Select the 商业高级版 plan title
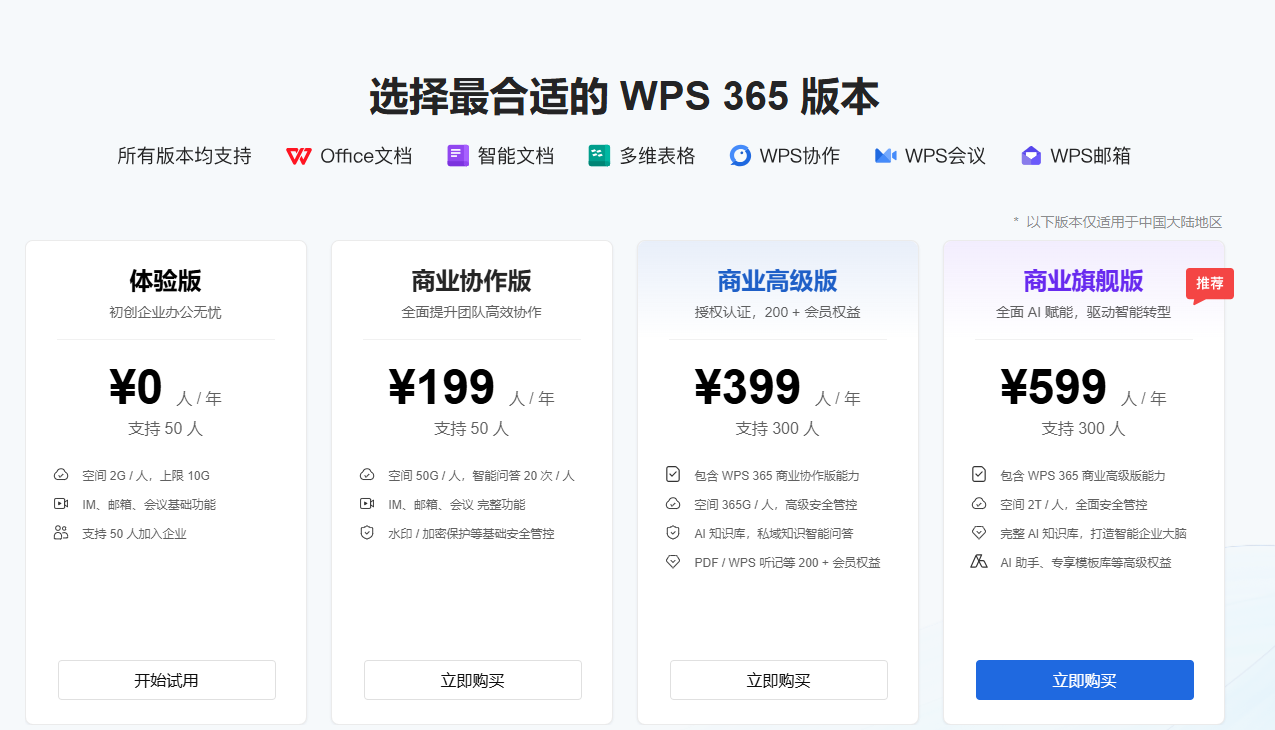The image size is (1275, 730). [x=777, y=281]
